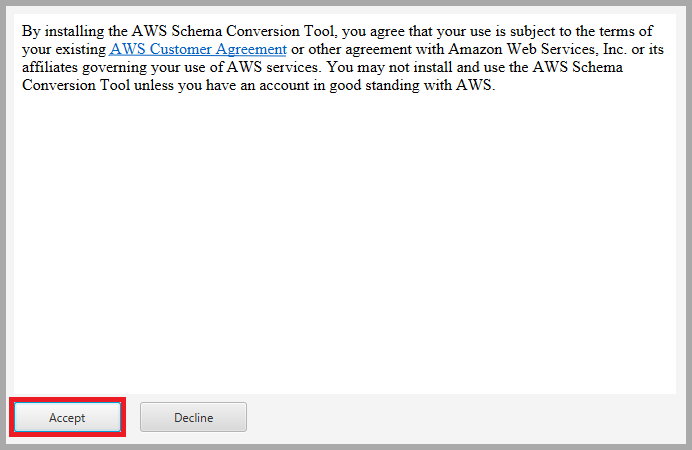Follow the blue underlined Customer Agreement hyperlink
Viewport: 692px width, 450px height.
(x=198, y=49)
